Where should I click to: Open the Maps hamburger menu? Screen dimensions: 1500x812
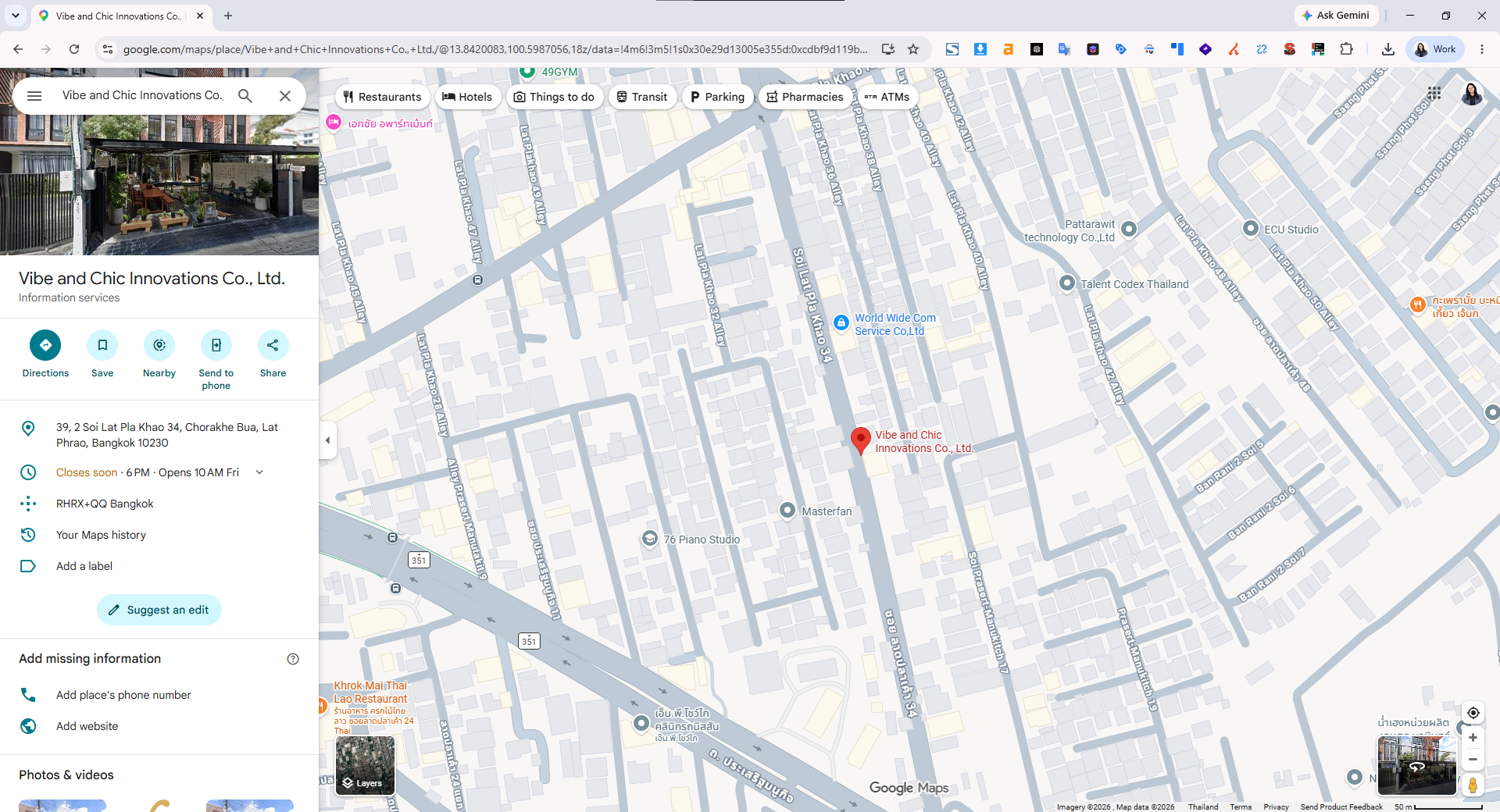coord(34,95)
